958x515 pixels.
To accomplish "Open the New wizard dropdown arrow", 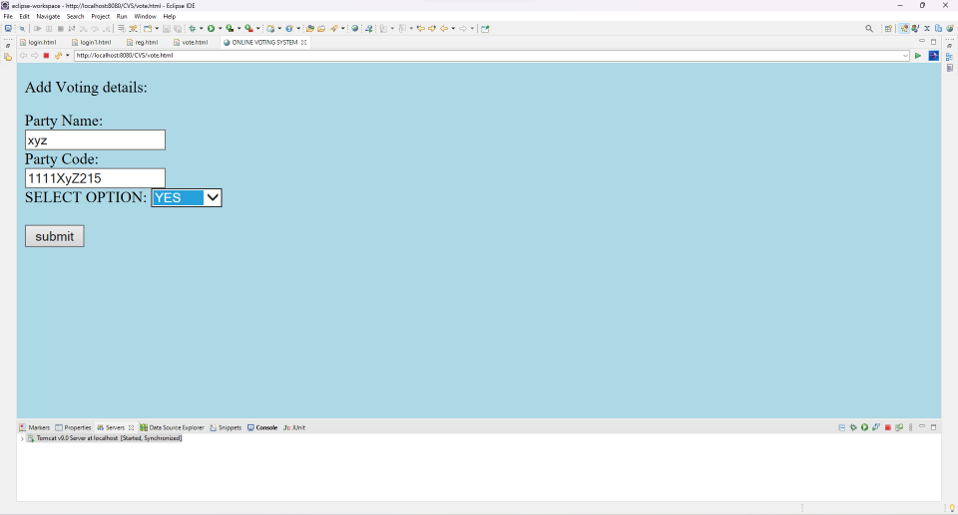I will click(x=156, y=28).
